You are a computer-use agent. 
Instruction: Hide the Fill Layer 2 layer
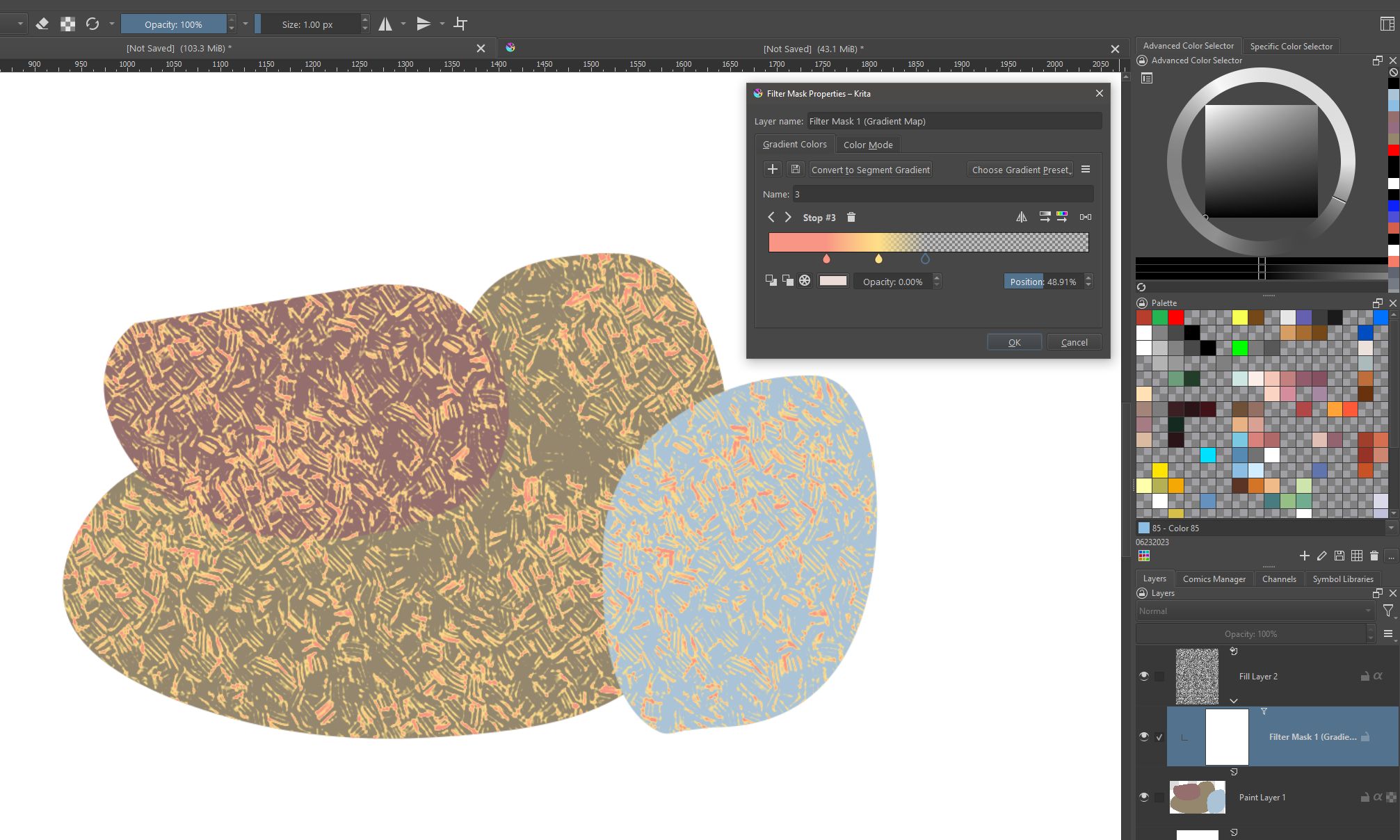point(1143,676)
